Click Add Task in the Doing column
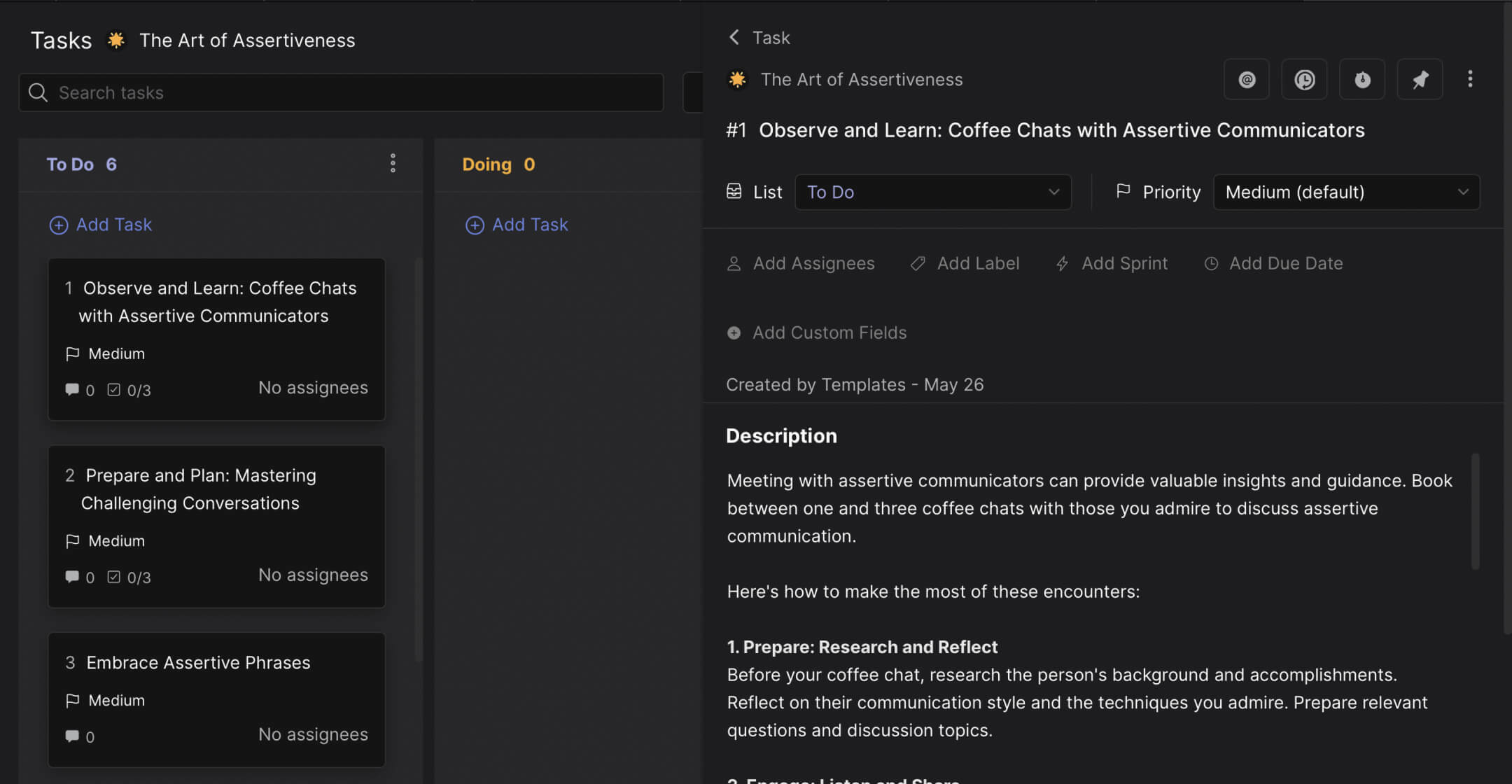 [516, 224]
